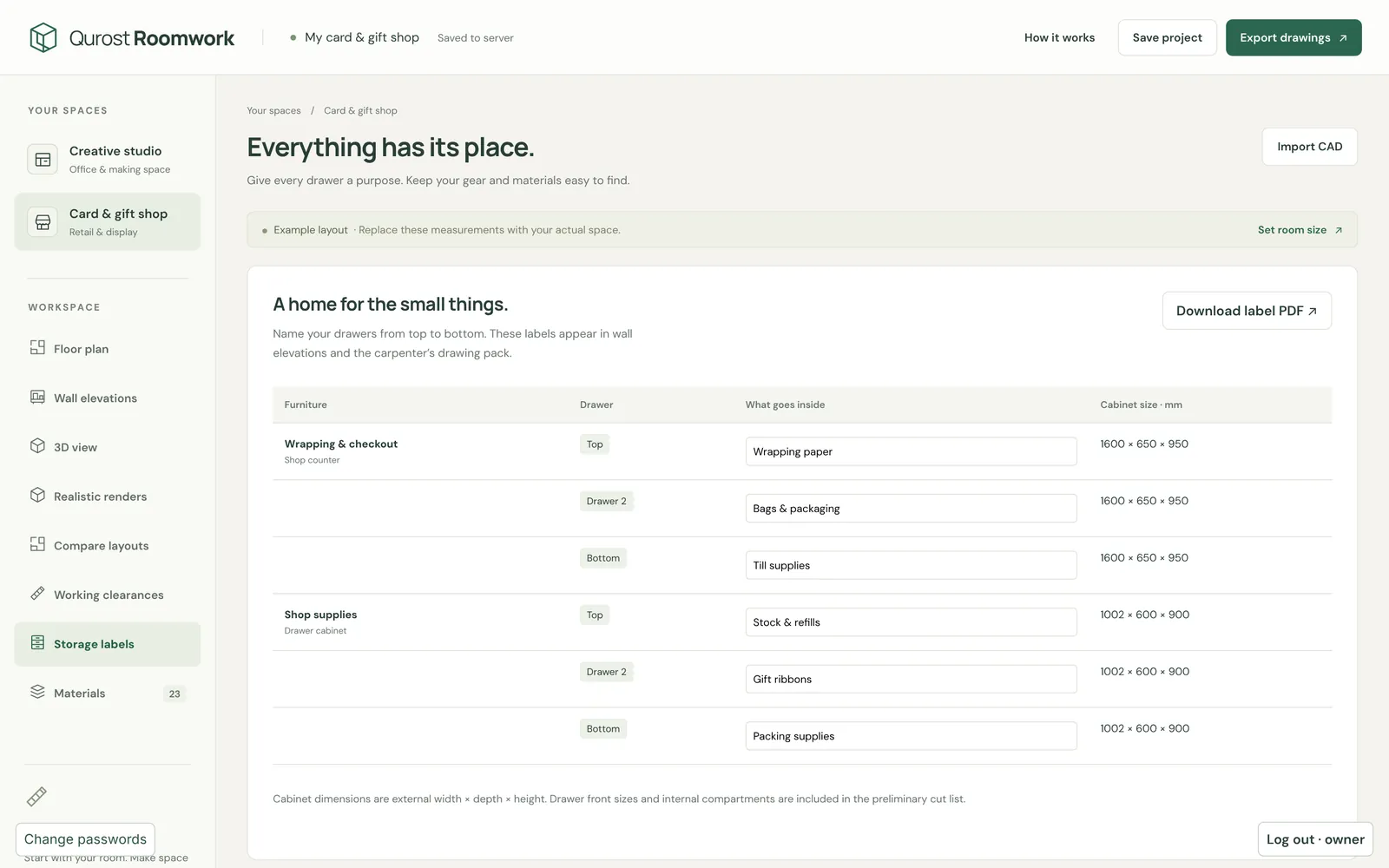Click the Storage labels icon
This screenshot has height=868, width=1389.
[37, 642]
